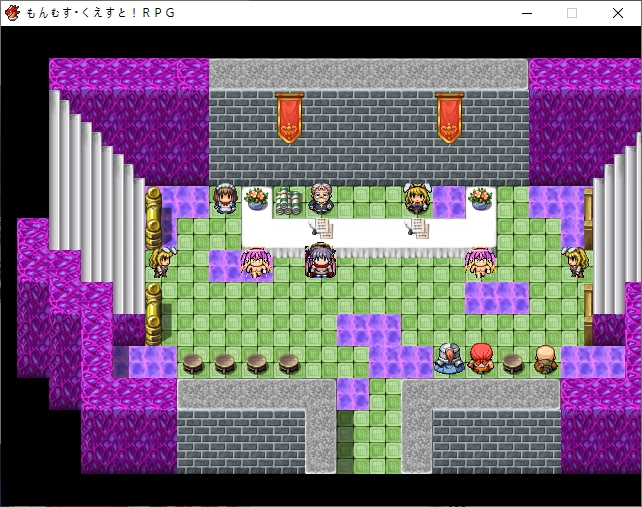This screenshot has height=507, width=642.
Task: Click the left flower pot on counter
Action: point(257,199)
